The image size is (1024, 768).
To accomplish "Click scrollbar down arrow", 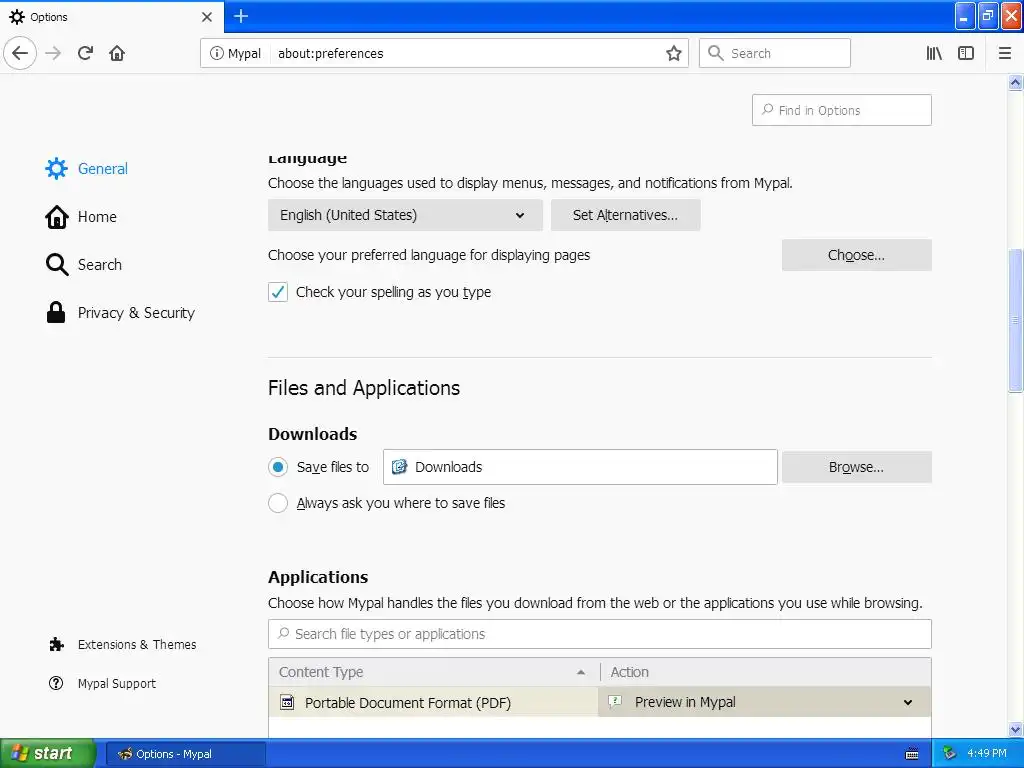I will tap(1016, 729).
